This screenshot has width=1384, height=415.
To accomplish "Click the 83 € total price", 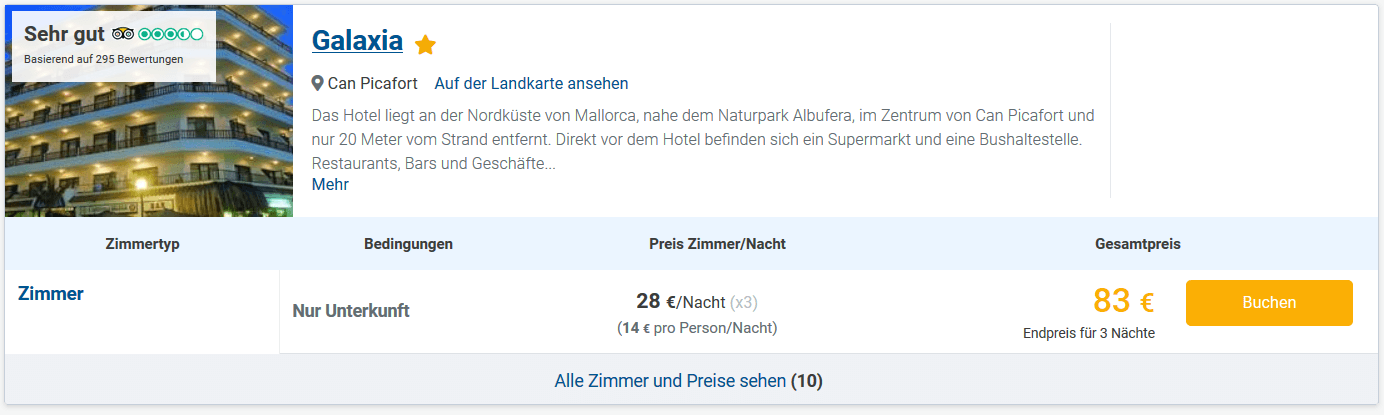I will pyautogui.click(x=1123, y=301).
